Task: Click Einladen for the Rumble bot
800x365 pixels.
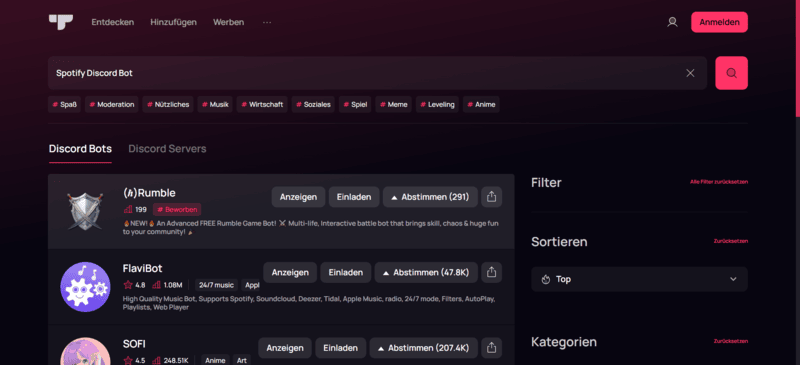Action: pos(354,197)
